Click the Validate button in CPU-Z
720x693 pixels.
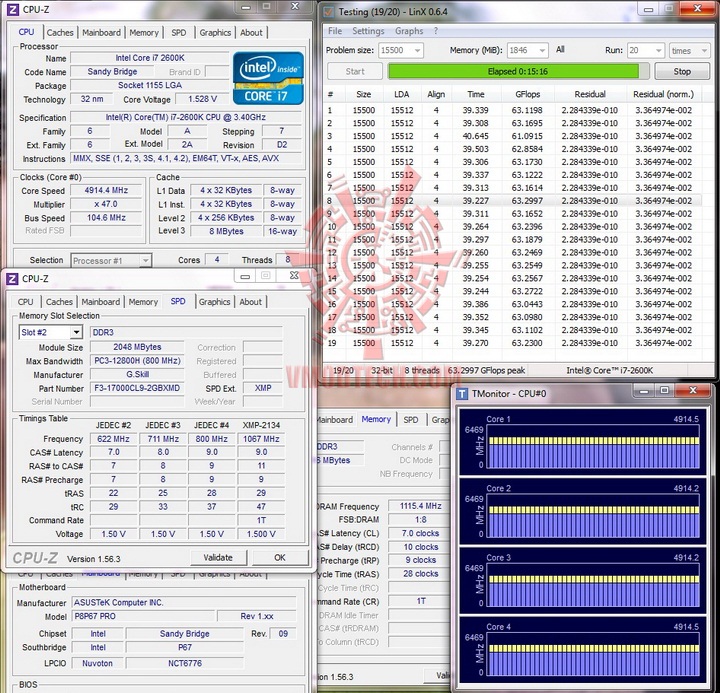[218, 558]
